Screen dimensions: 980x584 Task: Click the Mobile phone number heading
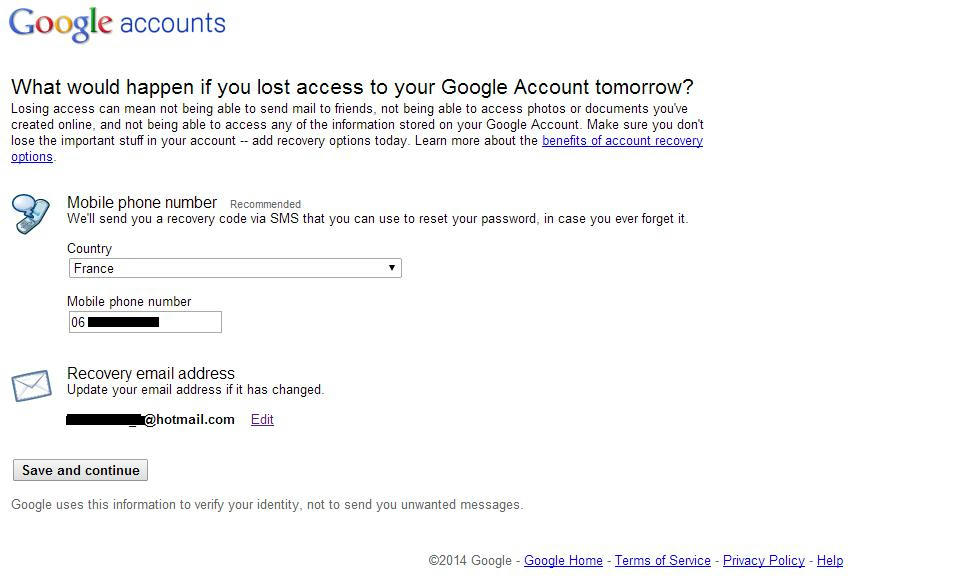coord(142,203)
